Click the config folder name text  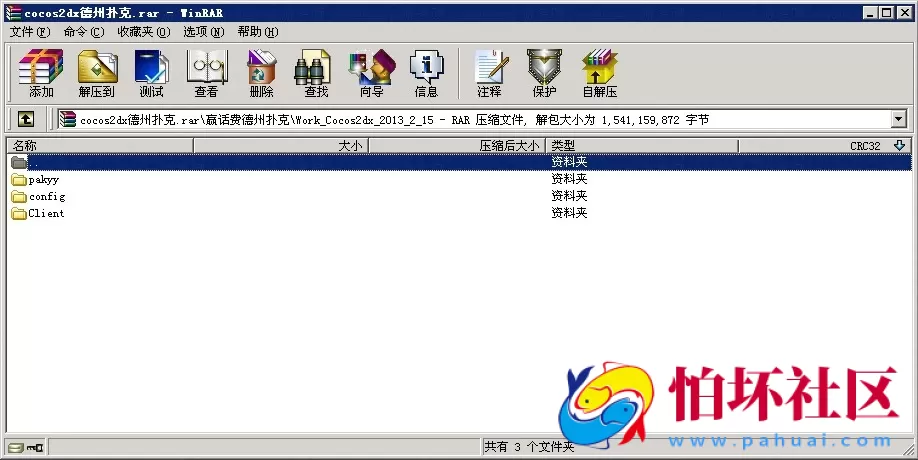tap(47, 197)
